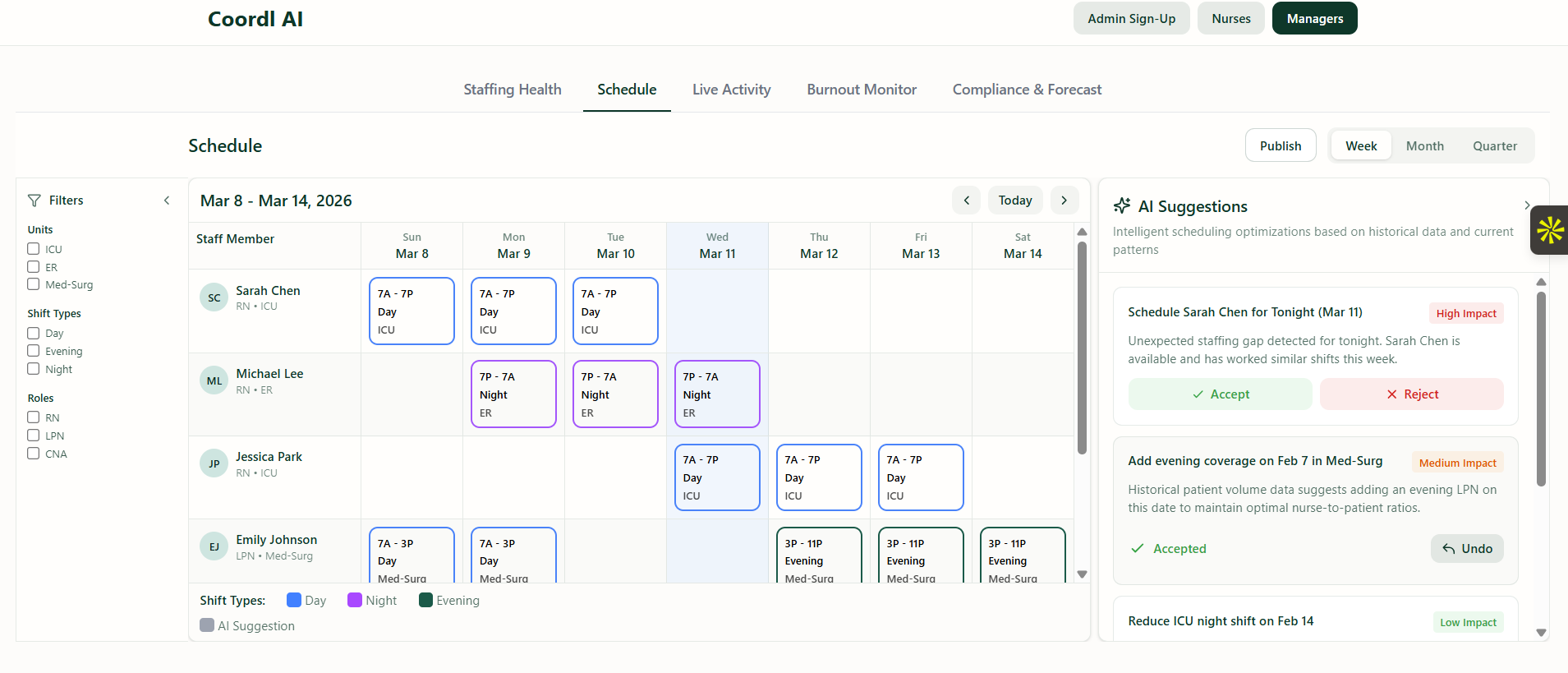Open Jessica Park's Mar 13 Day shift
Image resolution: width=1568 pixels, height=673 pixels.
tap(921, 477)
